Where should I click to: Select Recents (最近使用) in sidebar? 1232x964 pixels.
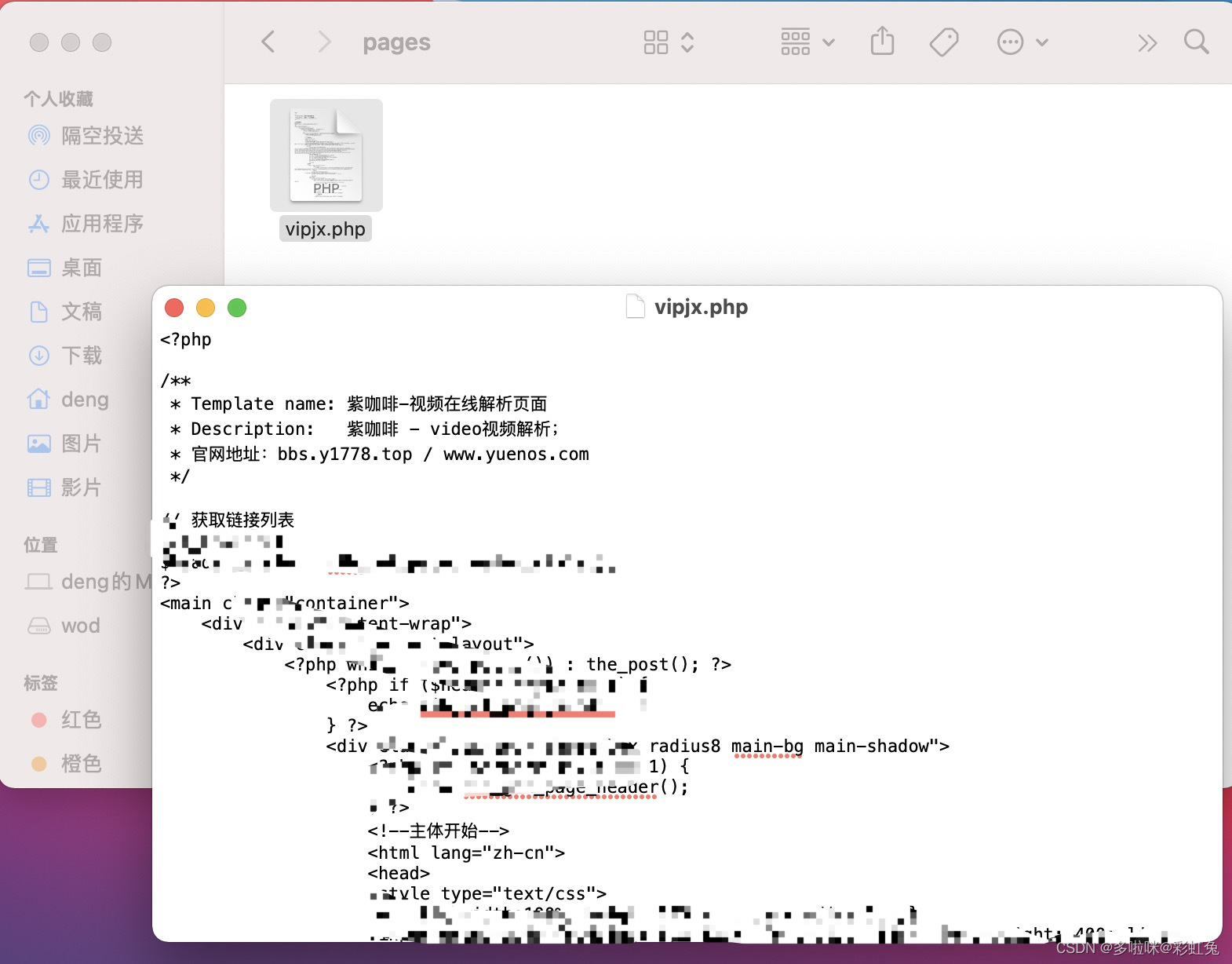pos(86,180)
